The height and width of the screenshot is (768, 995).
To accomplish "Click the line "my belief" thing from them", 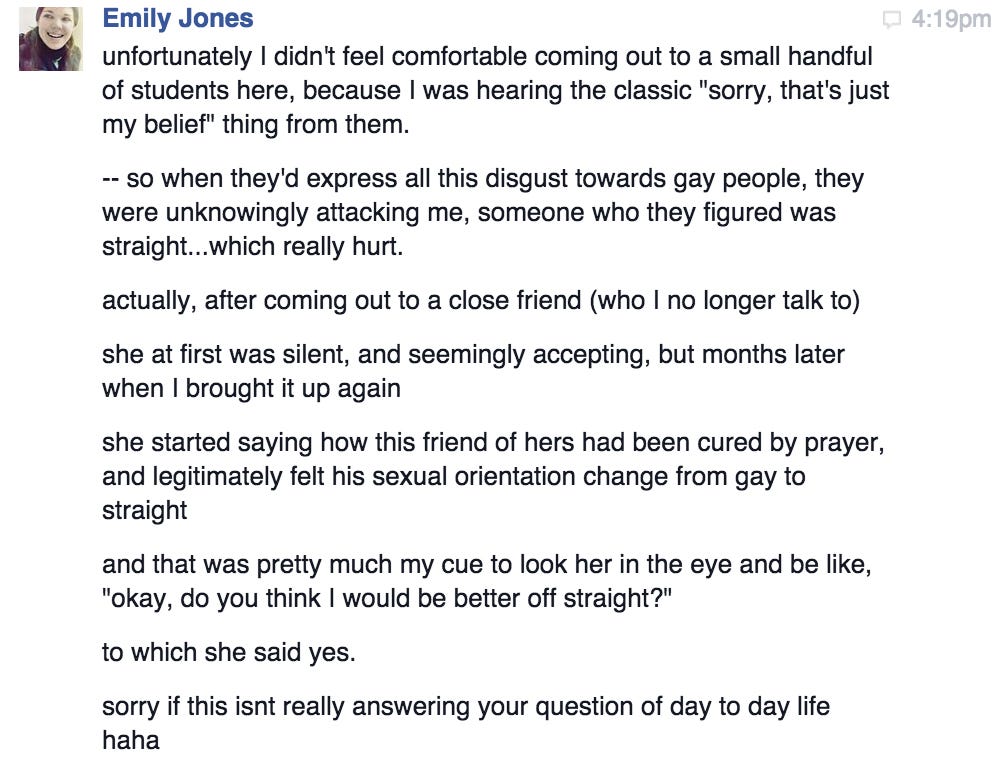I will [x=256, y=124].
